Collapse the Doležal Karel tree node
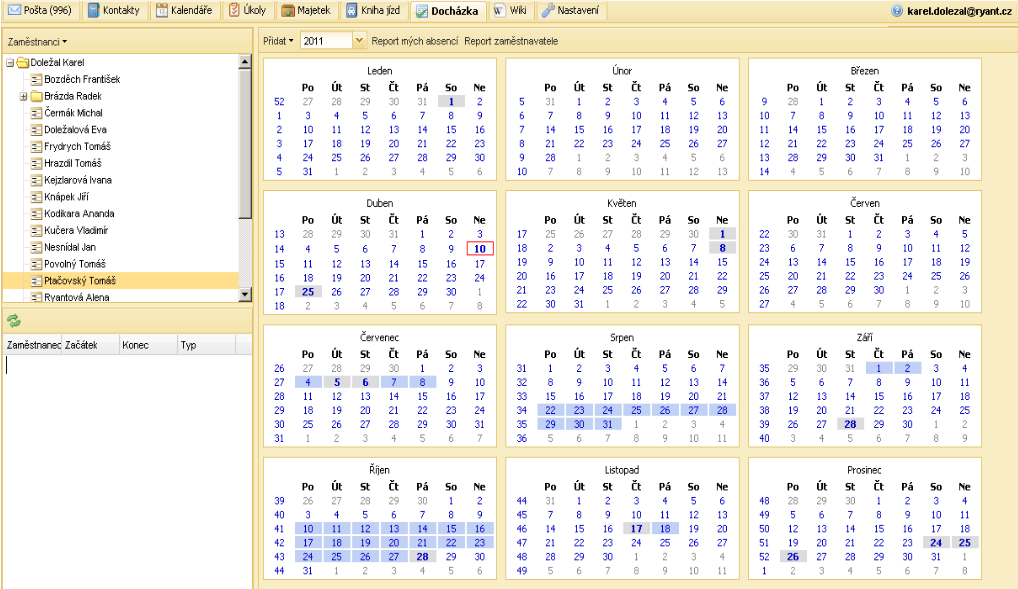 (10, 63)
